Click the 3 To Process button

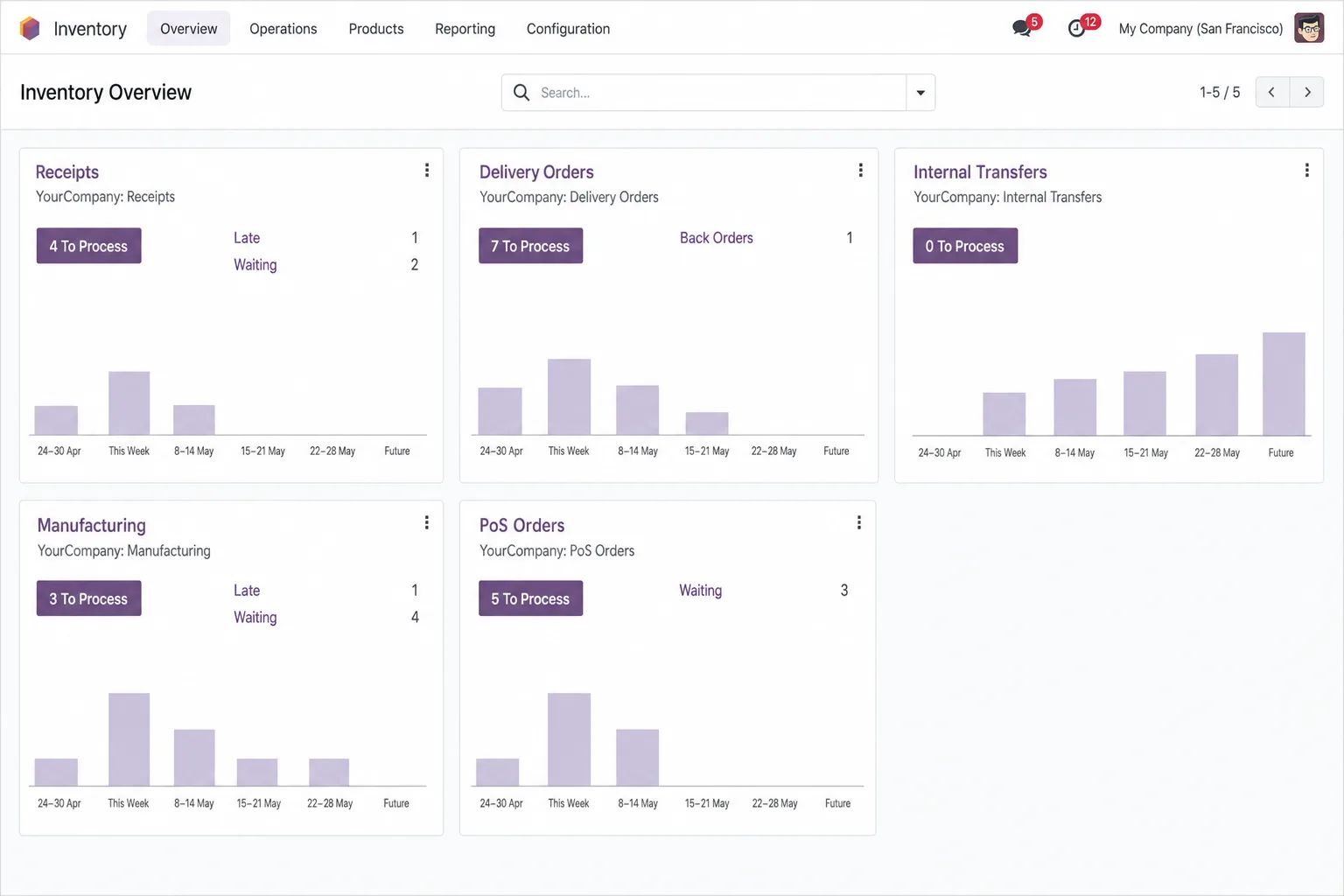coord(88,598)
